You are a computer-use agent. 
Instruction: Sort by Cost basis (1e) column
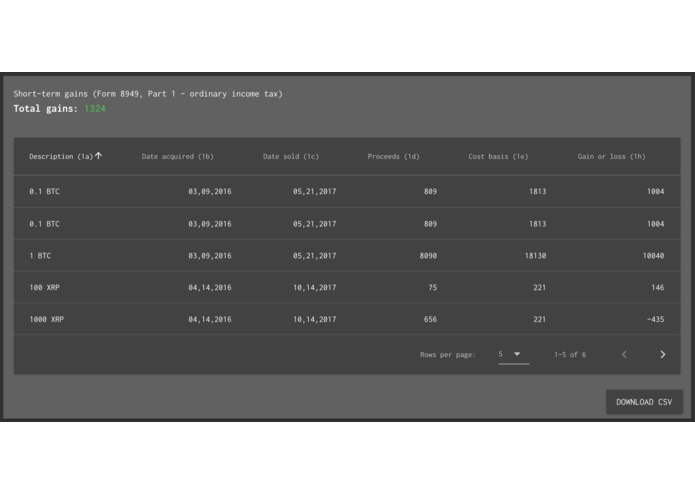click(x=498, y=156)
